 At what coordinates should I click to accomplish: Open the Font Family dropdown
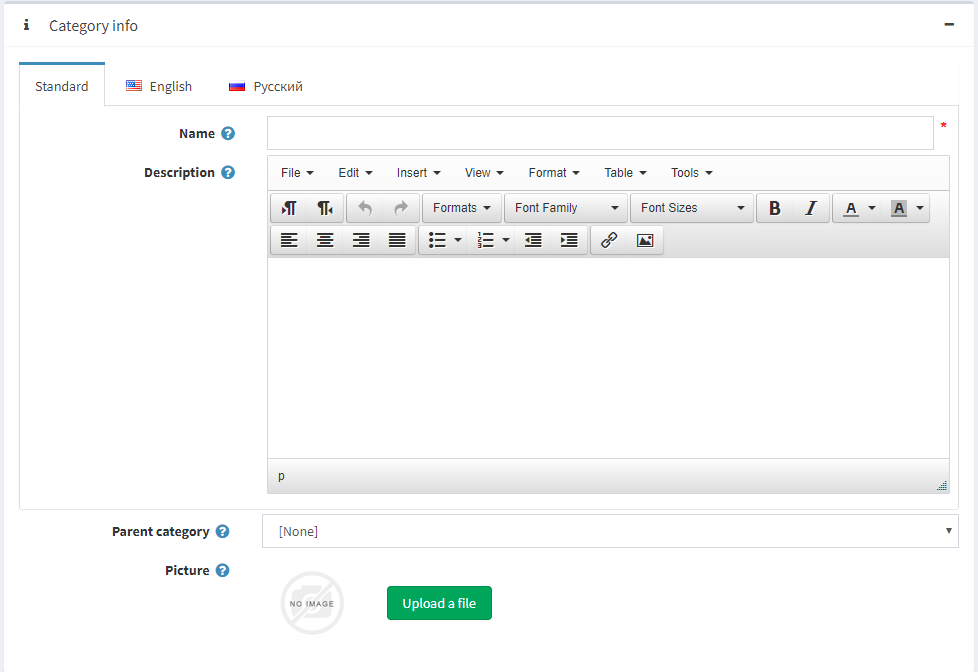(x=566, y=208)
